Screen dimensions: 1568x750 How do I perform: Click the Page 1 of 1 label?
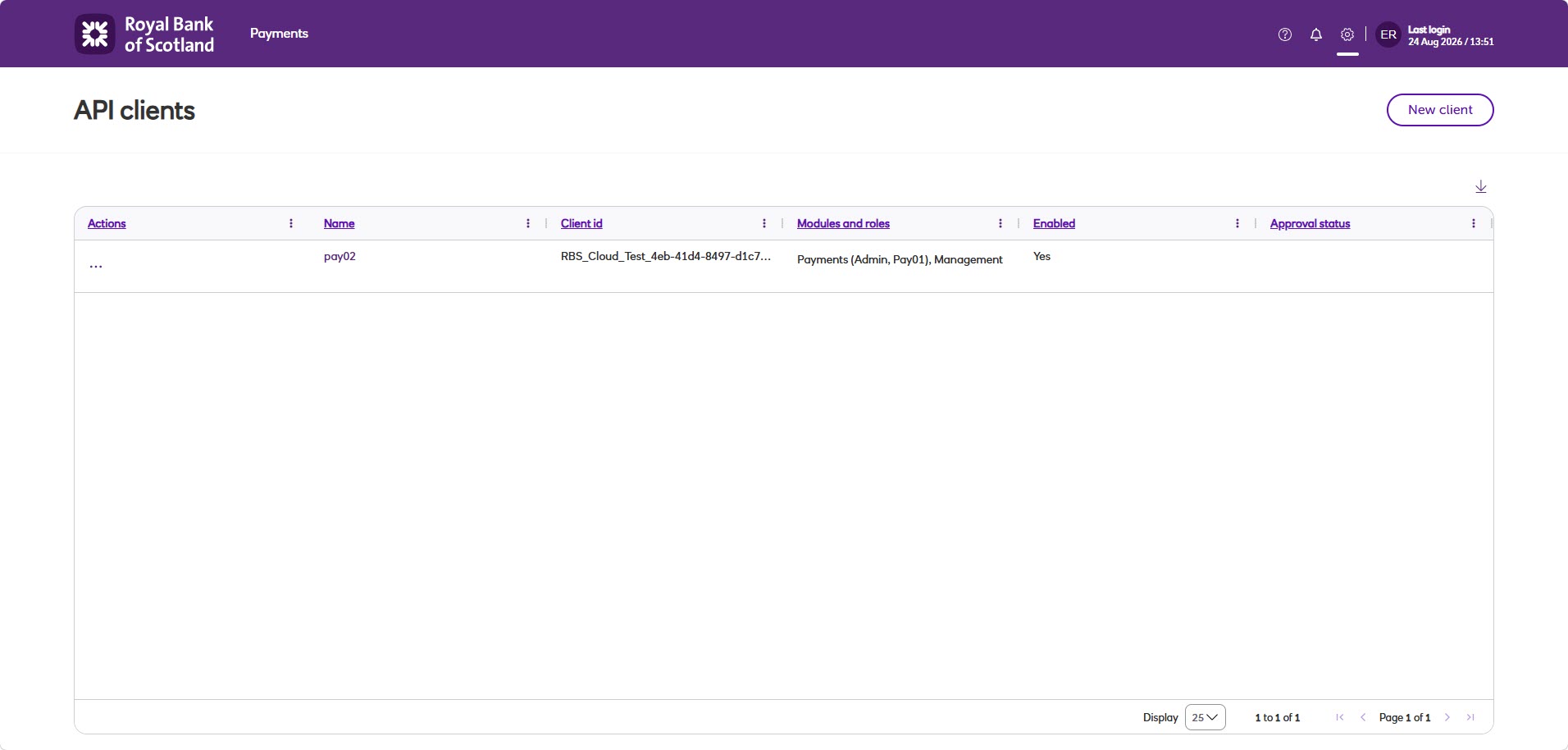coord(1405,717)
